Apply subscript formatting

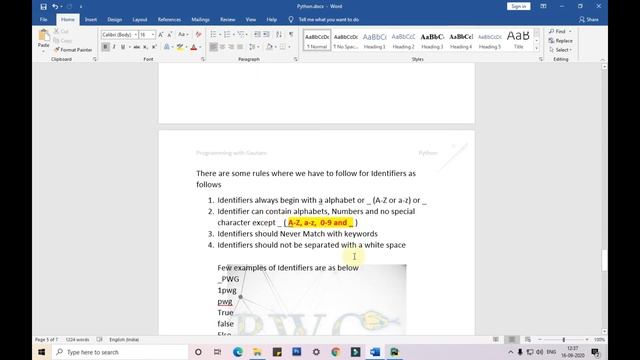click(145, 47)
